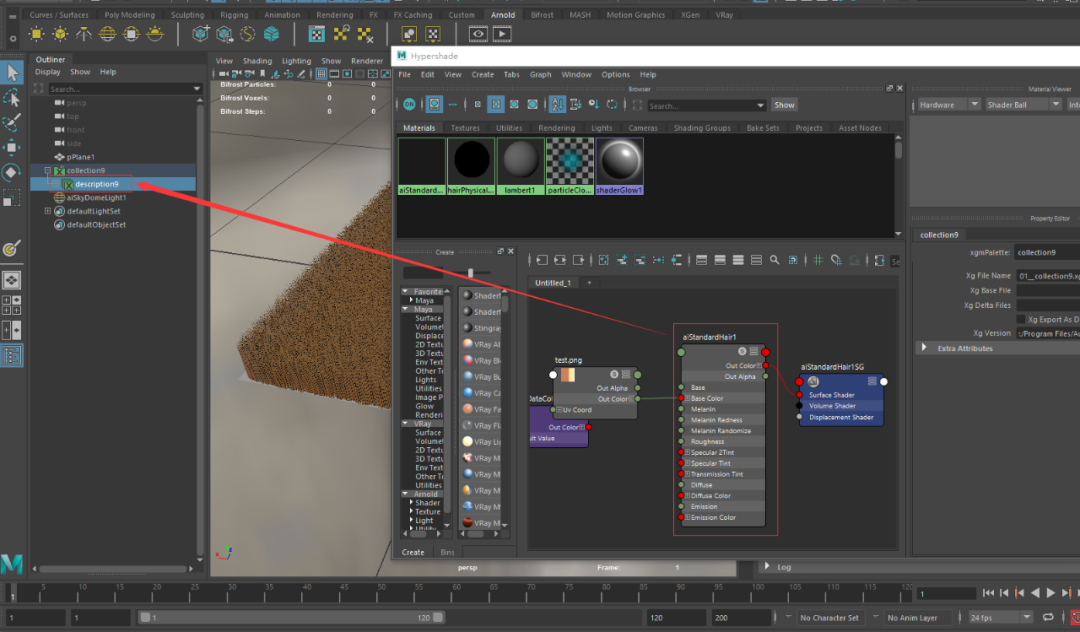This screenshot has width=1080, height=632.
Task: Switch to the Shading Groups tab
Action: tap(702, 128)
